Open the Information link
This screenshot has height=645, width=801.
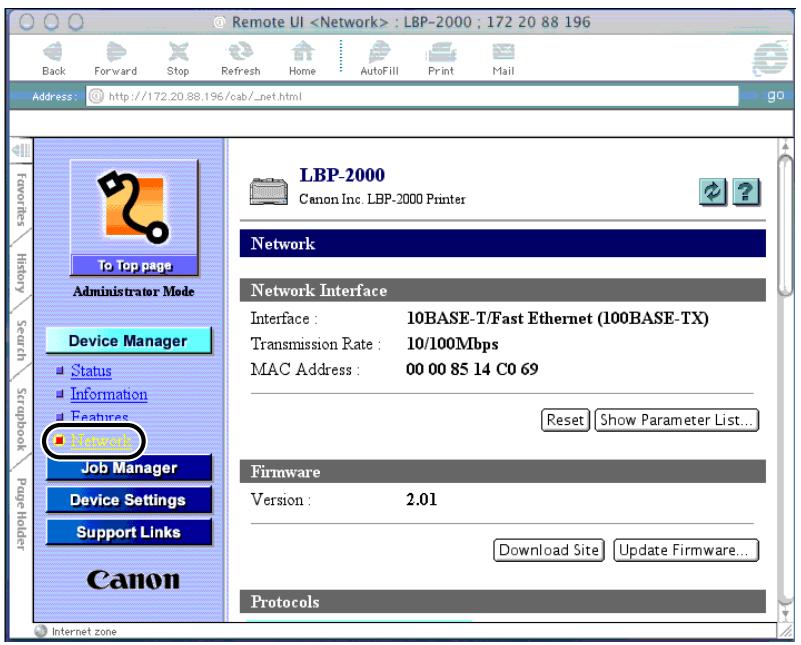pyautogui.click(x=109, y=394)
